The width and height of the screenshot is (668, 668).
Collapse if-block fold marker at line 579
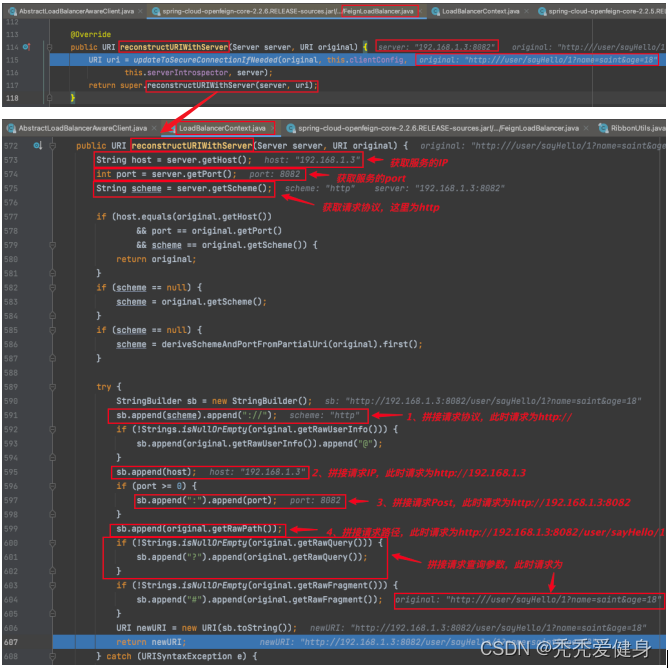52,245
